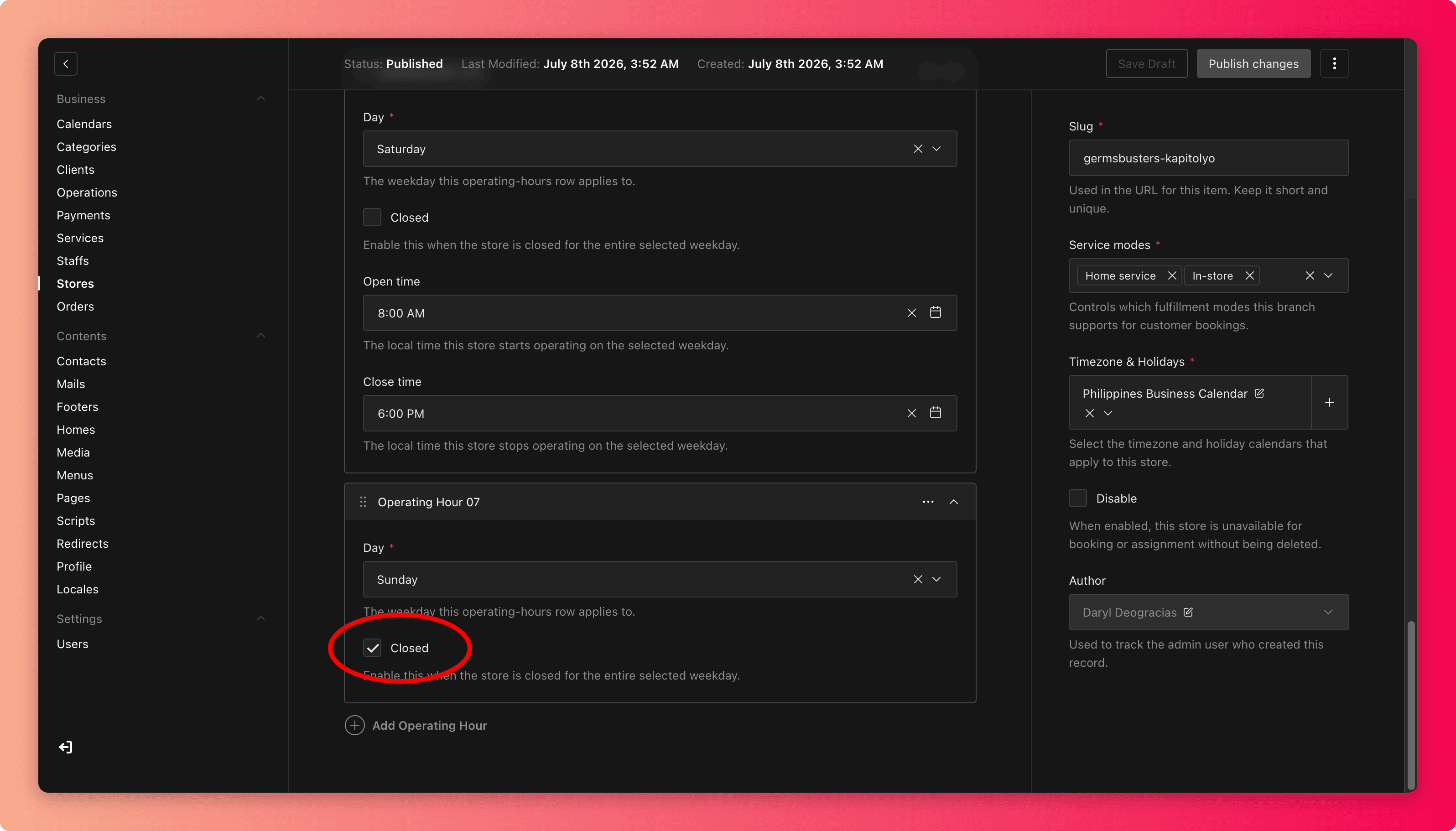Open the Sunday day dropdown arrow
This screenshot has height=831, width=1456.
pos(936,579)
